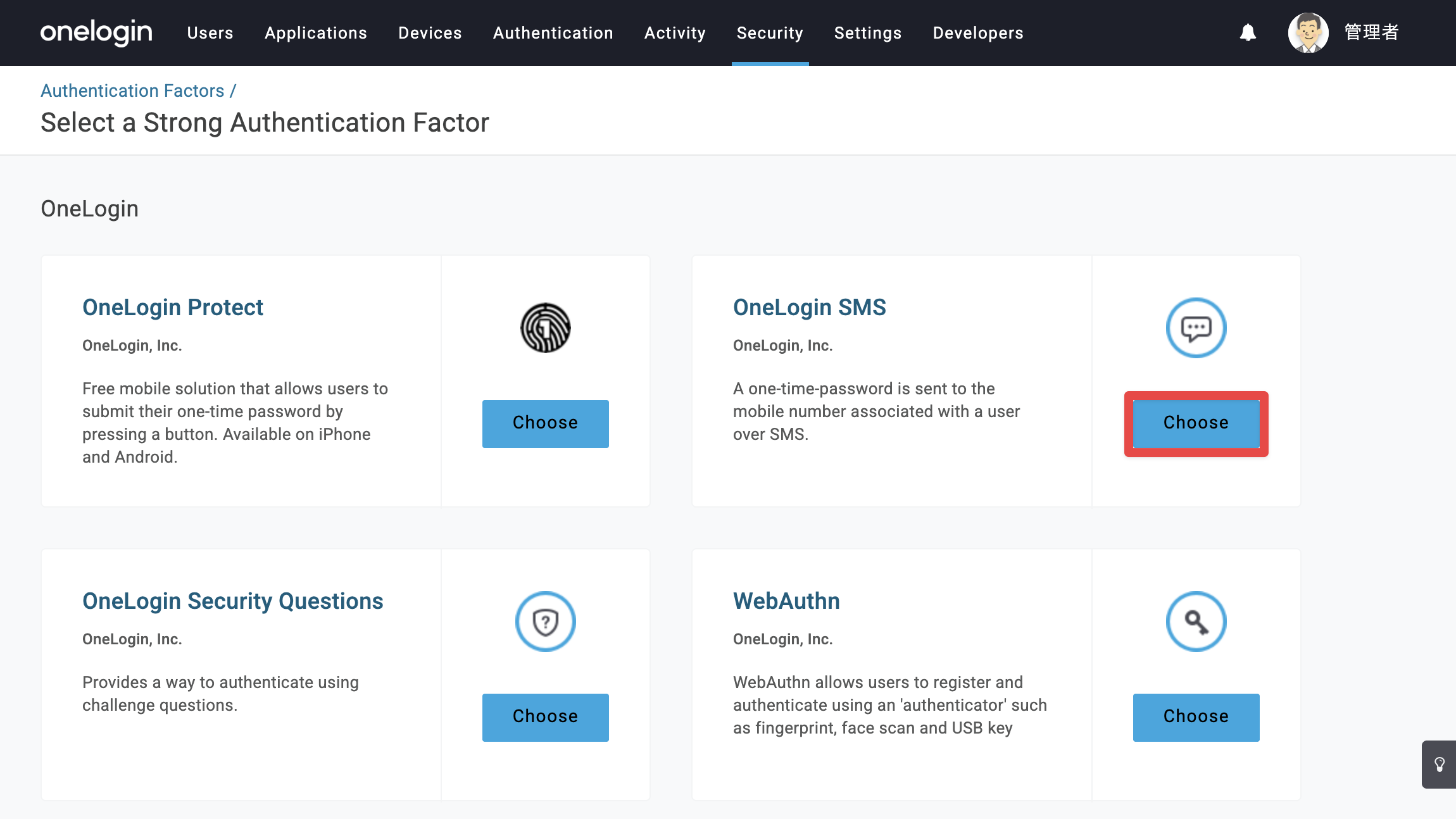This screenshot has width=1456, height=819.
Task: Click 'OneLogin, Inc.' under Security Questions
Action: (132, 639)
